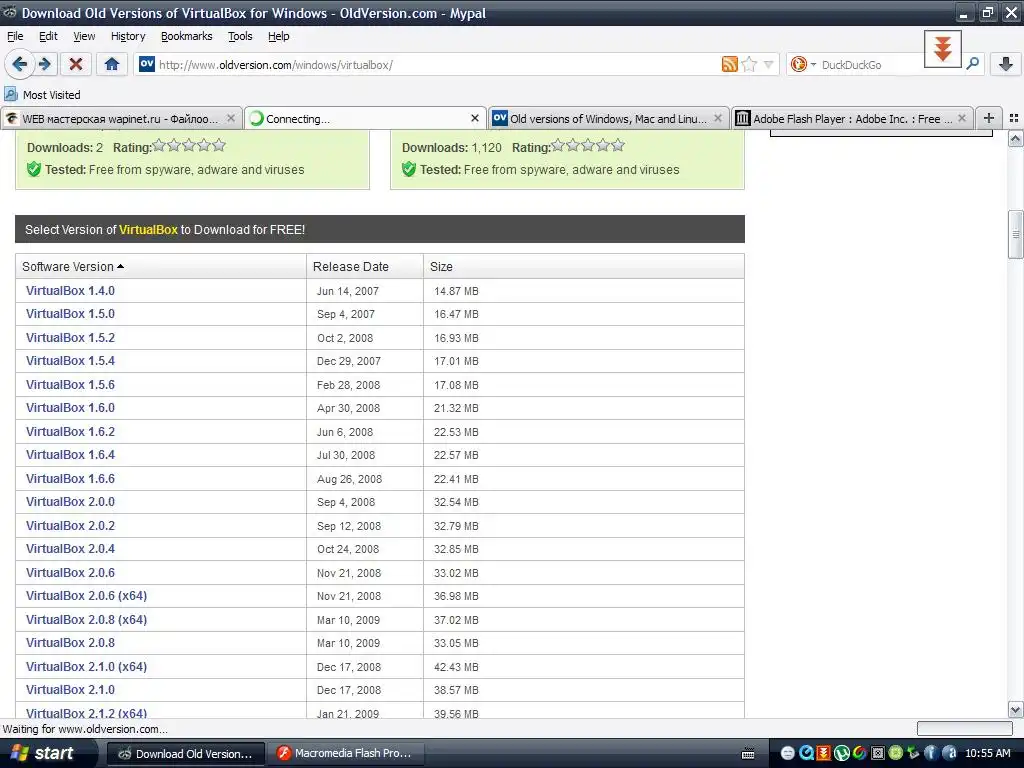Viewport: 1024px width, 768px height.
Task: Close the Adobe Flash Player tab
Action: [961, 118]
